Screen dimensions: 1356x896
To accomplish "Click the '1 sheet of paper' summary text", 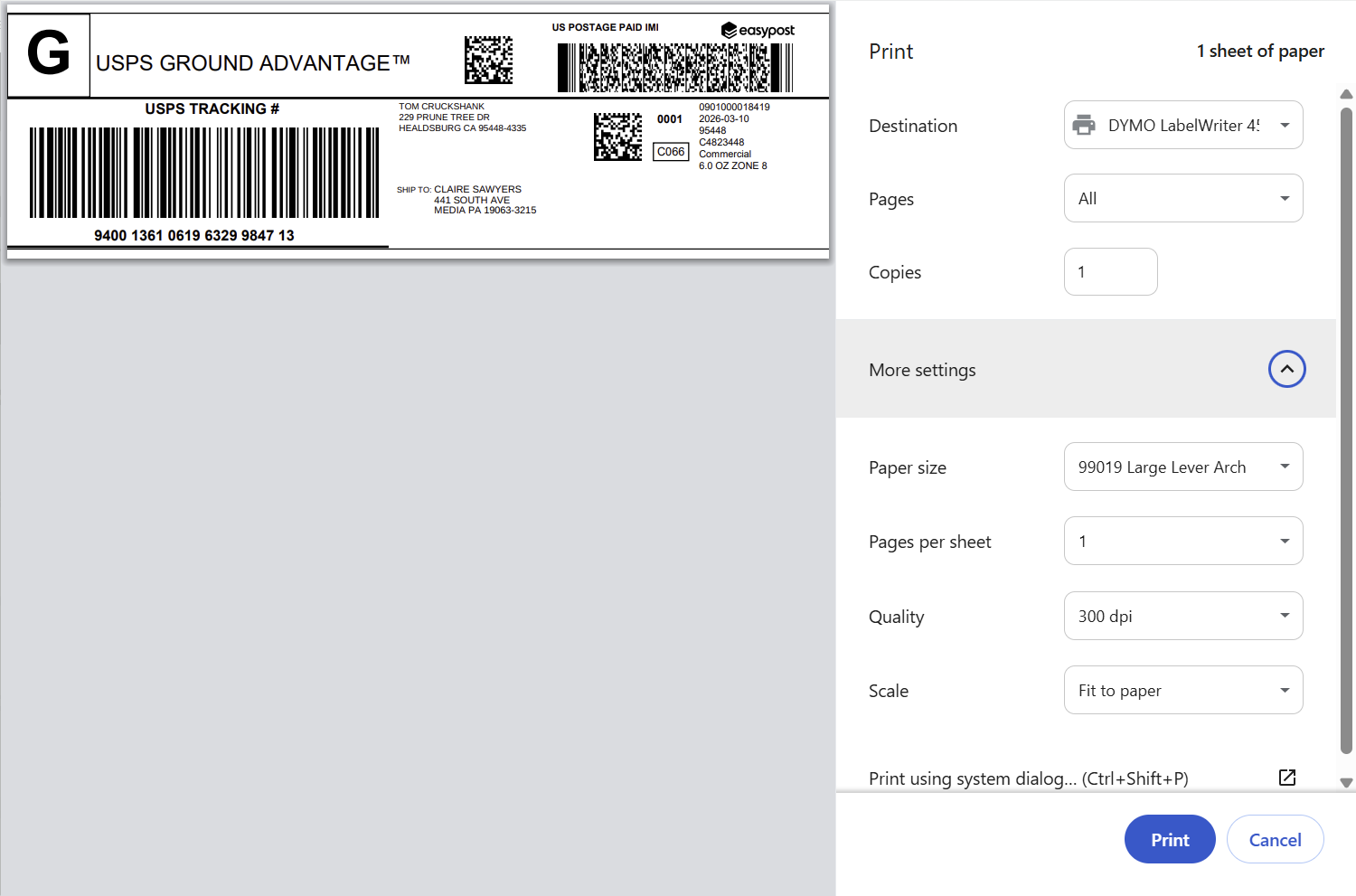I will click(x=1260, y=52).
